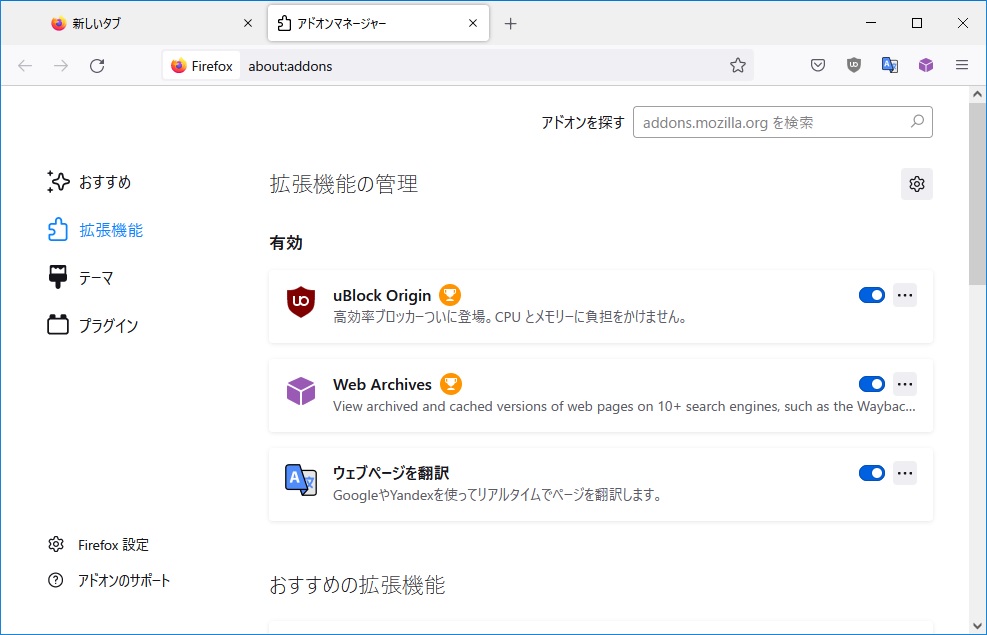Toggle off the ウェブページを翻訳 extension

871,473
